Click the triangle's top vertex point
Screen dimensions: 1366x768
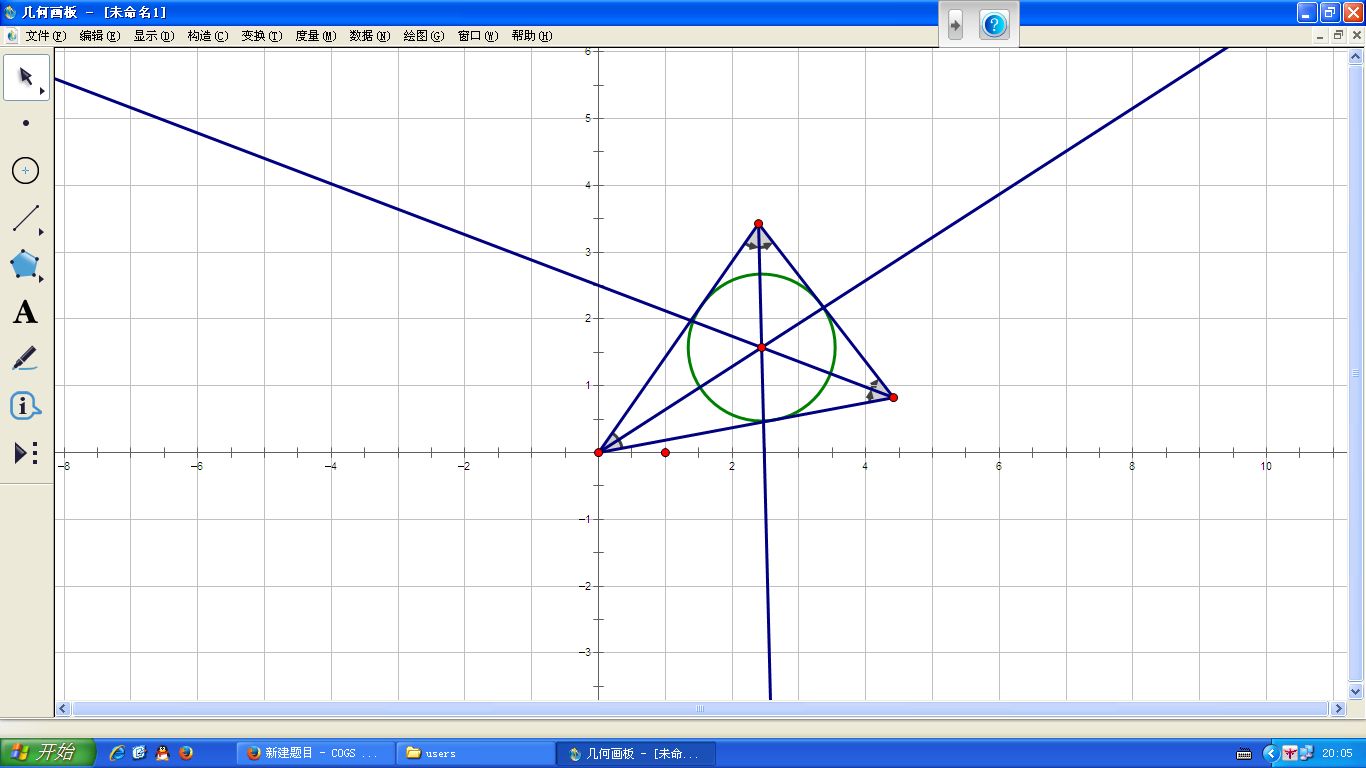758,223
